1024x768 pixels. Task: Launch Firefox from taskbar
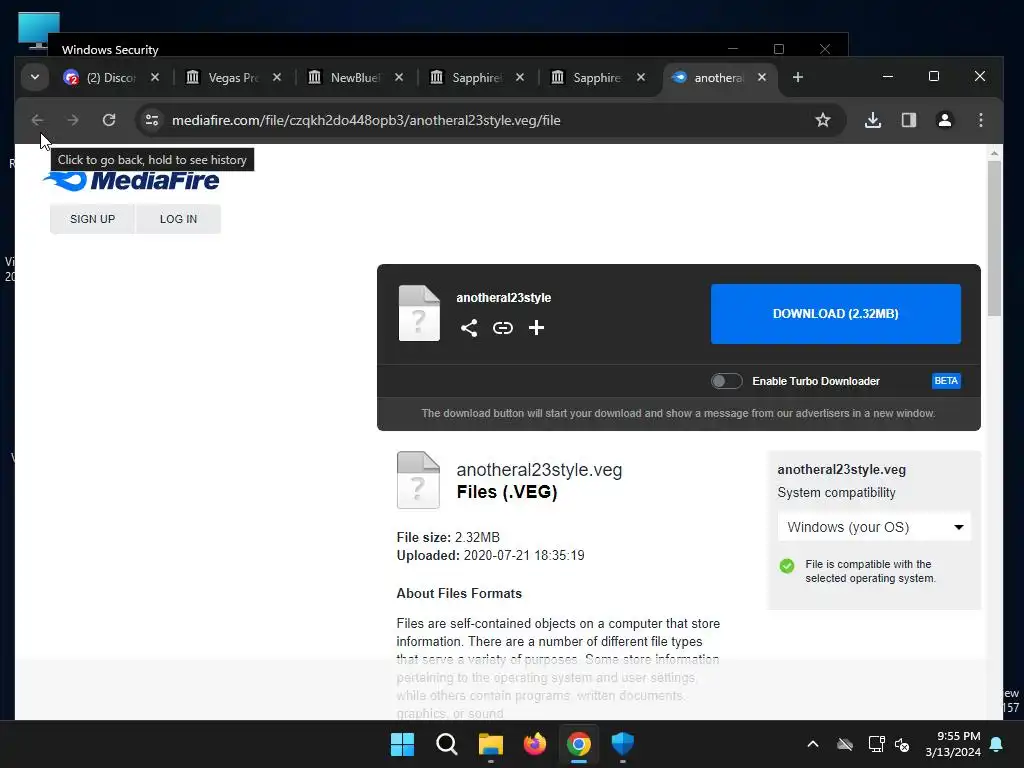point(535,744)
